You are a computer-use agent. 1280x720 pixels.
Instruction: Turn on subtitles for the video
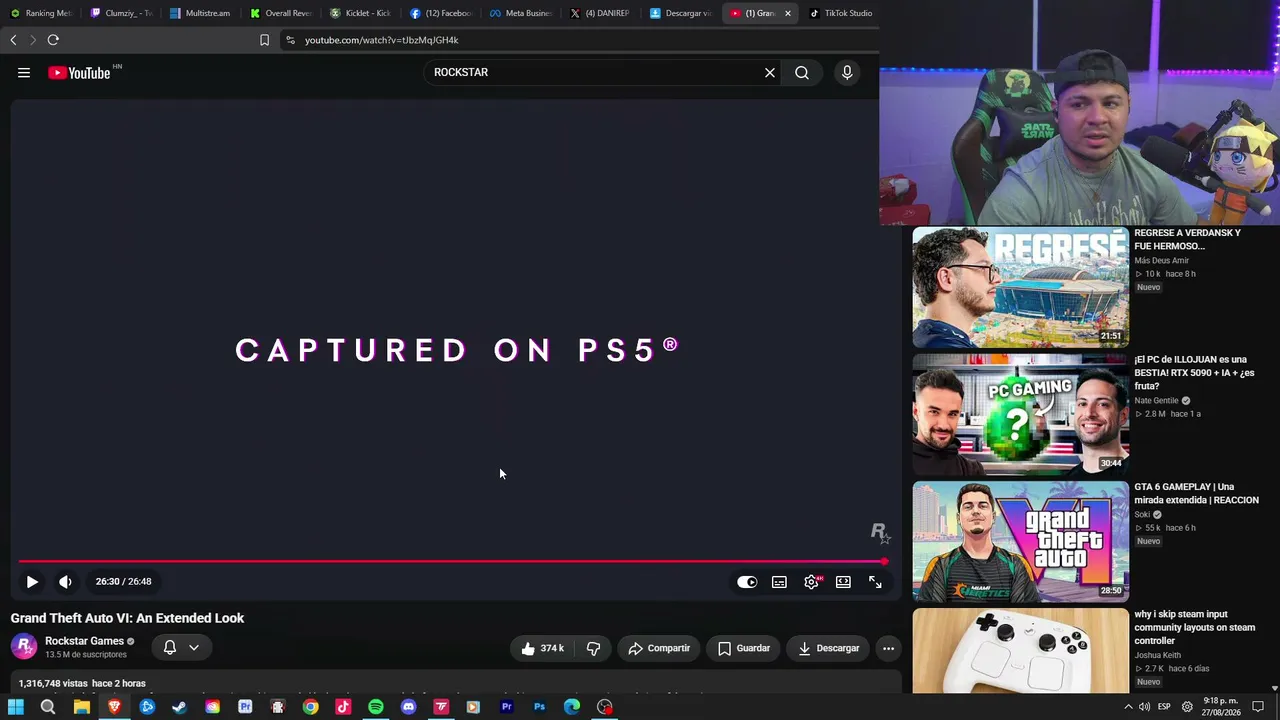(x=779, y=582)
